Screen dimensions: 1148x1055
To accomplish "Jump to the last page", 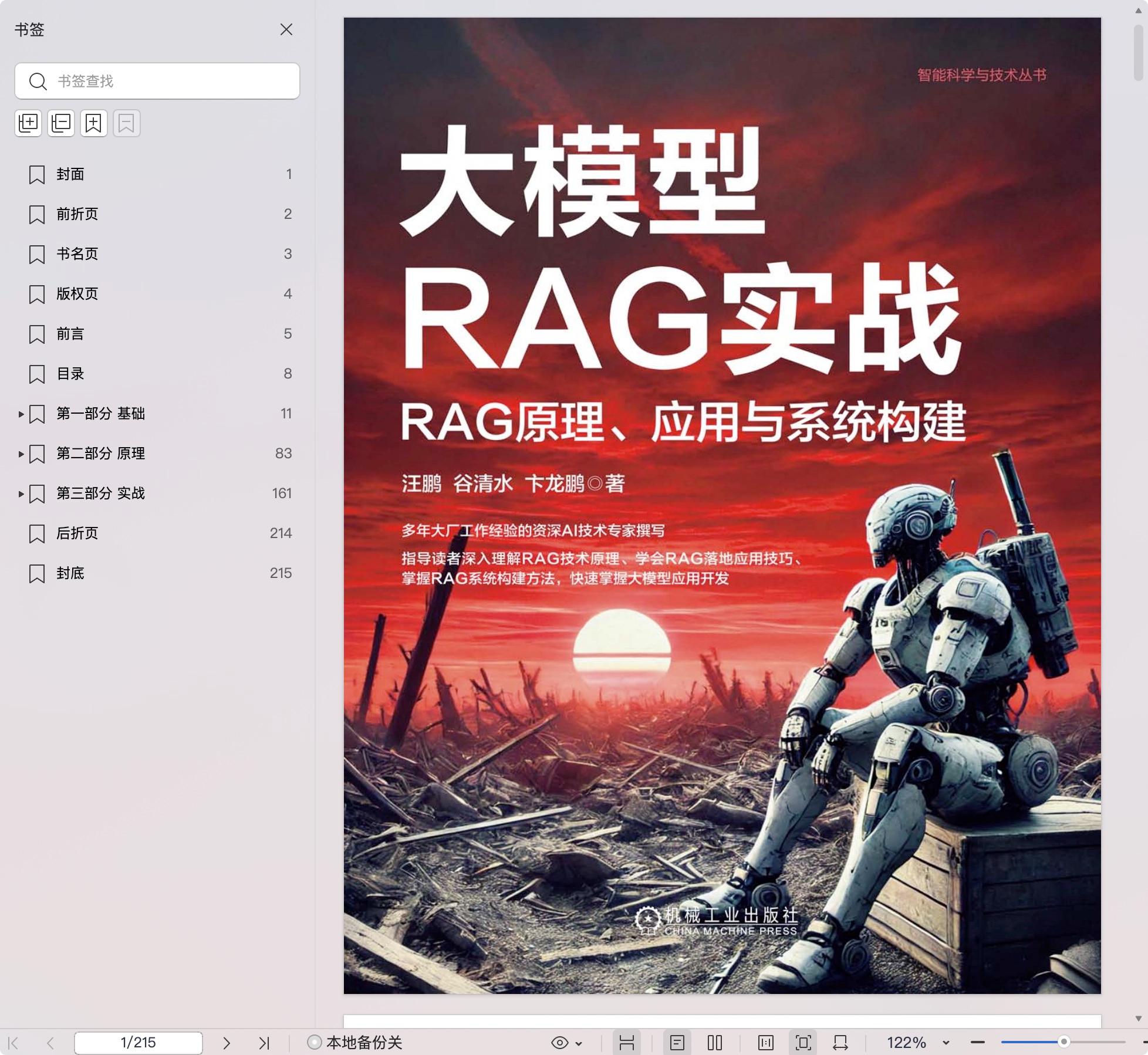I will click(264, 1043).
